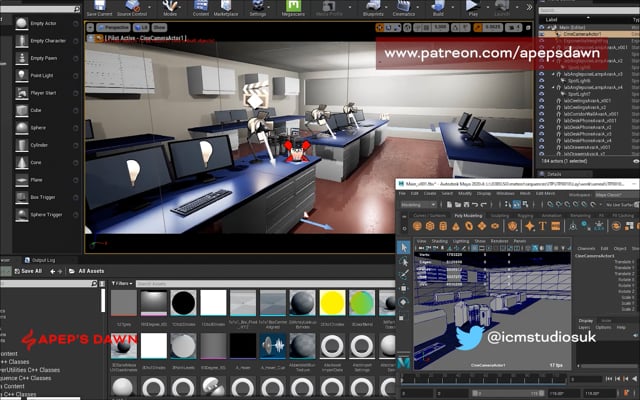640x400 pixels.
Task: Toggle visibility eye of labDrawersAvarA_v001
Action: coord(542,147)
